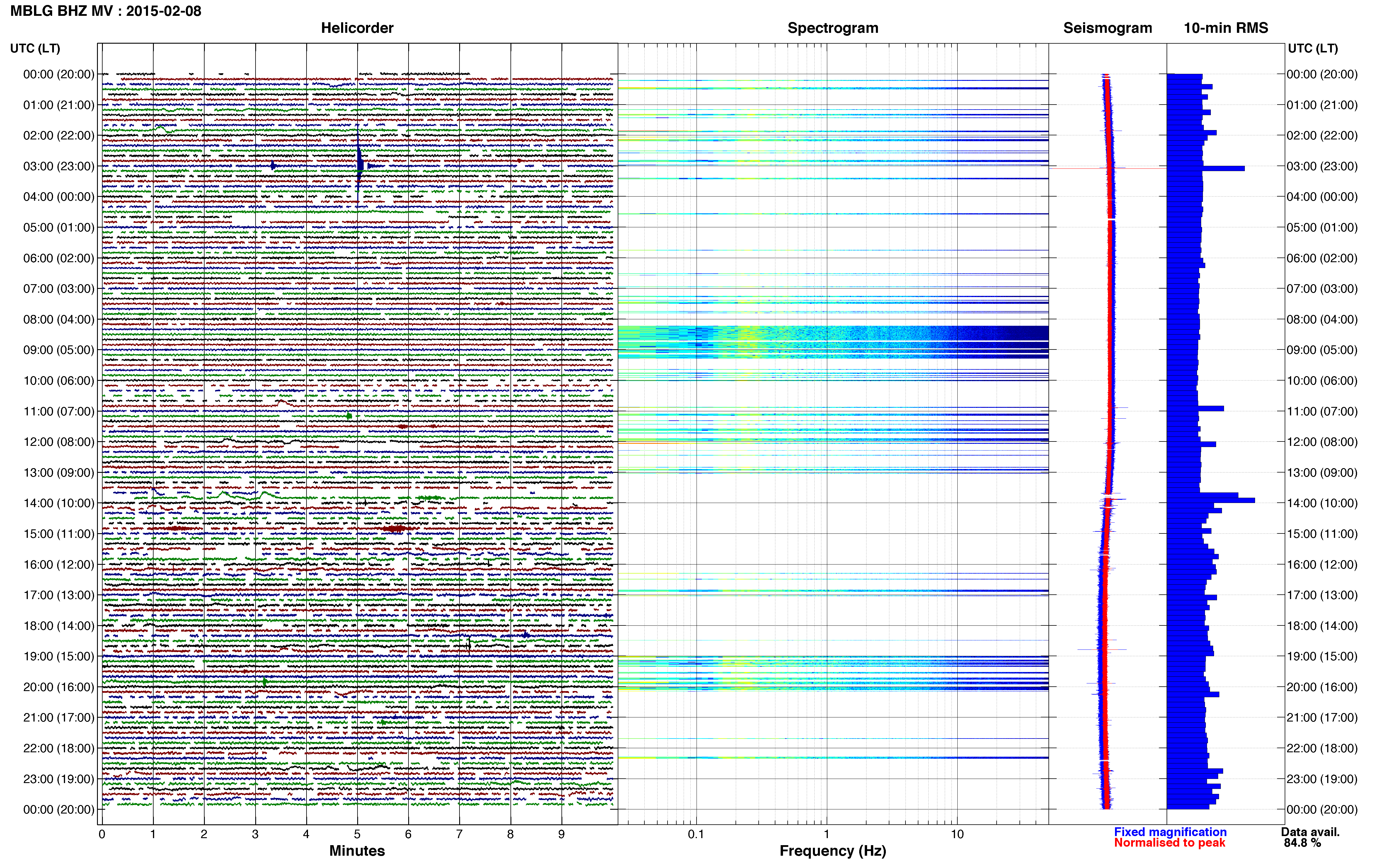The width and height of the screenshot is (1389, 868).
Task: Click the "Data avail." label
Action: click(1310, 832)
